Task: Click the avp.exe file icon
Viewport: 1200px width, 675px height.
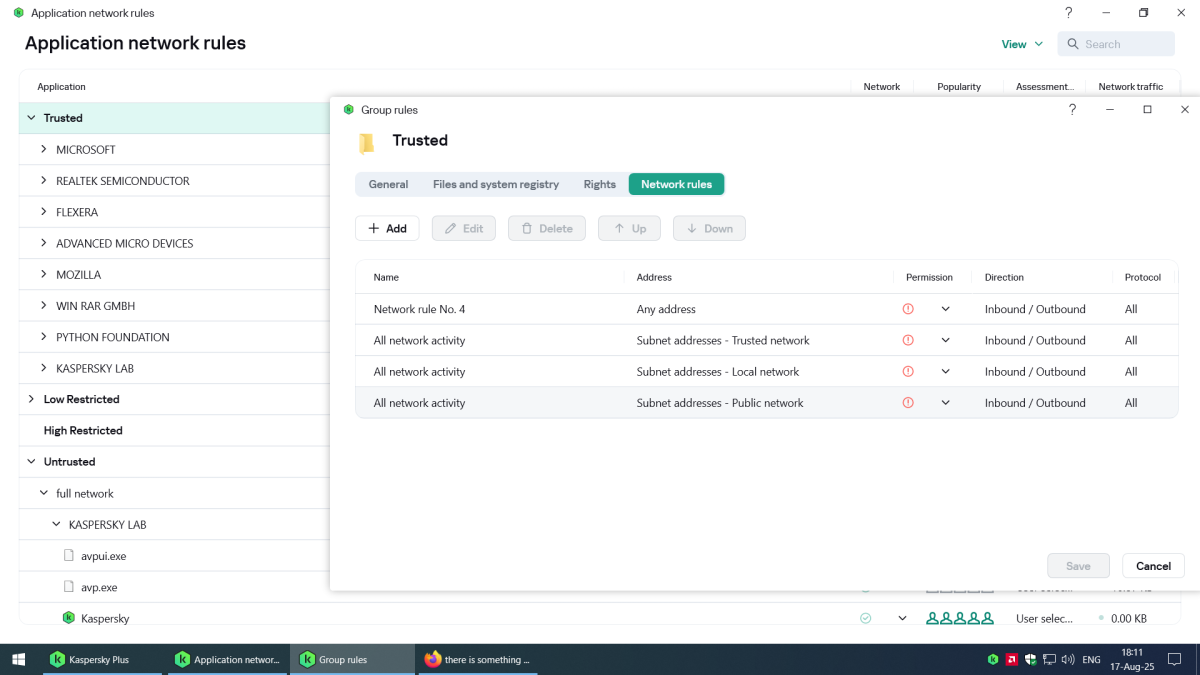Action: pyautogui.click(x=69, y=587)
